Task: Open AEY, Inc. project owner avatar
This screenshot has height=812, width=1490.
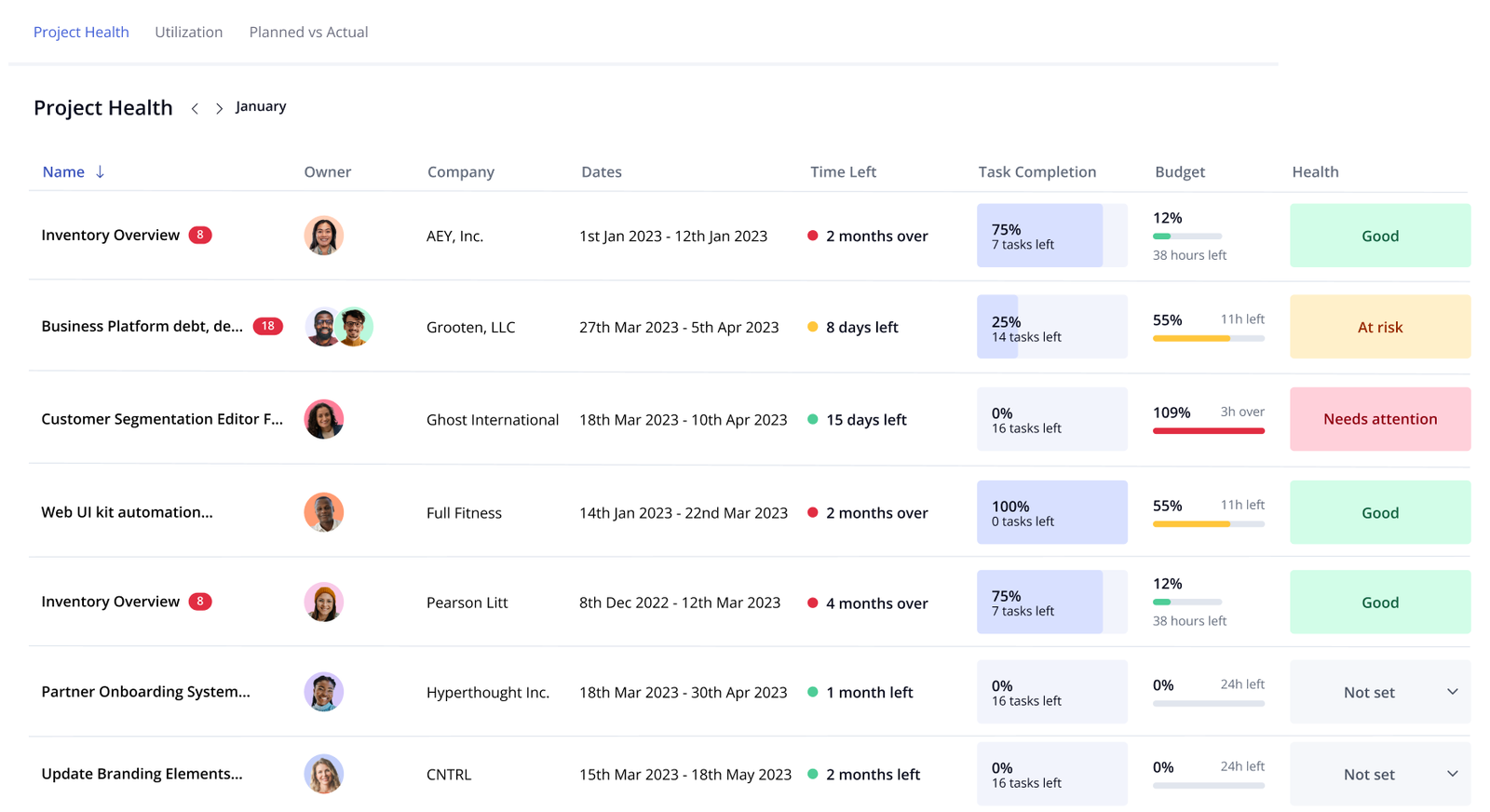Action: pos(323,236)
